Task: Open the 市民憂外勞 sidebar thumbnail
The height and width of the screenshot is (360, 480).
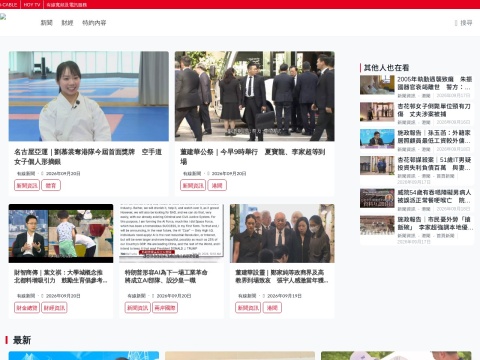Action: (377, 225)
